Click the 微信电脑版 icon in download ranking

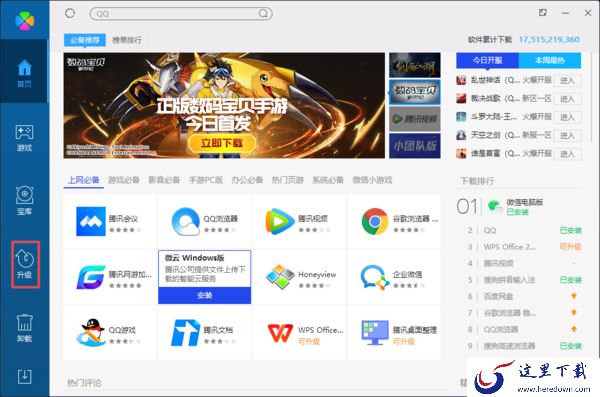click(494, 206)
